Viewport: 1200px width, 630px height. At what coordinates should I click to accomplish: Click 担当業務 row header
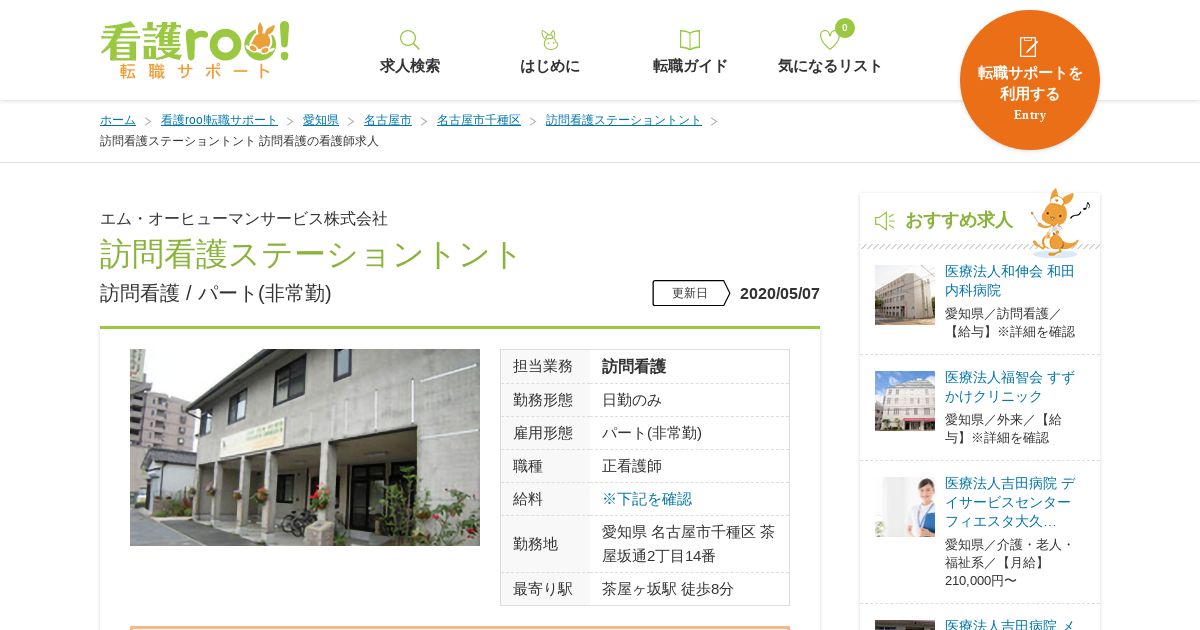point(544,366)
